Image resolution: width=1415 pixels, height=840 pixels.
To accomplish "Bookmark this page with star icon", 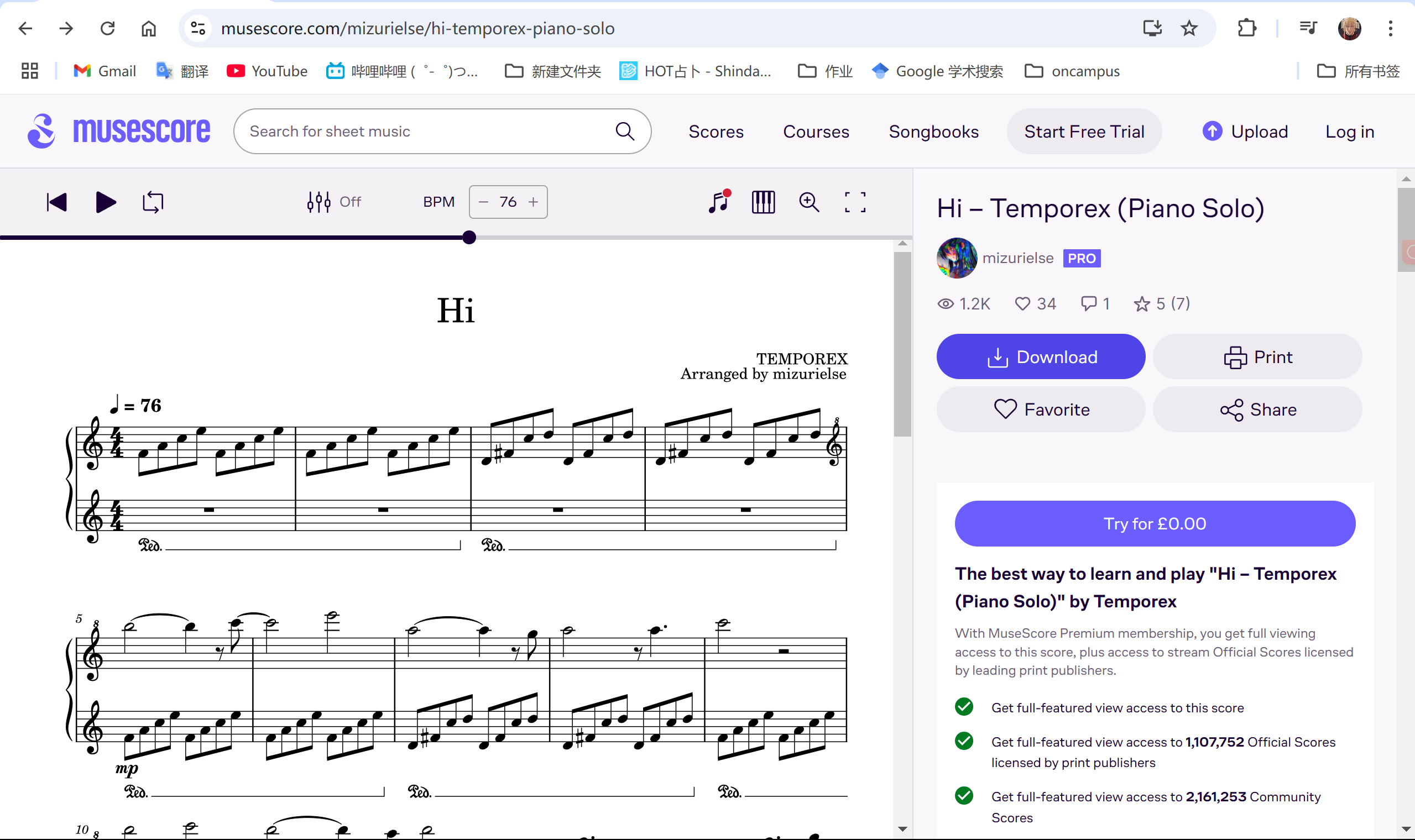I will pos(1189,28).
